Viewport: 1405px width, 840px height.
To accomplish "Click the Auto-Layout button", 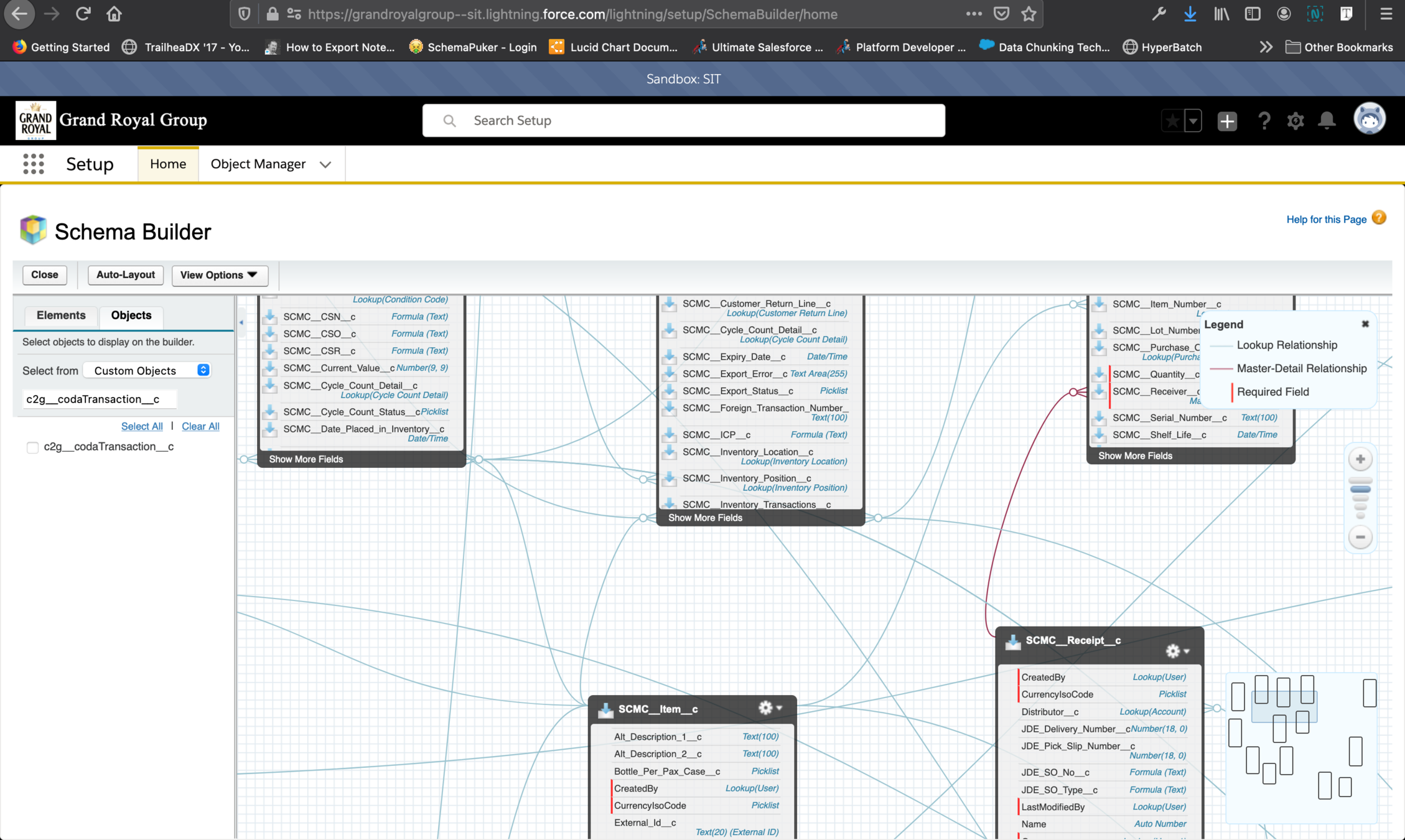I will pos(125,275).
